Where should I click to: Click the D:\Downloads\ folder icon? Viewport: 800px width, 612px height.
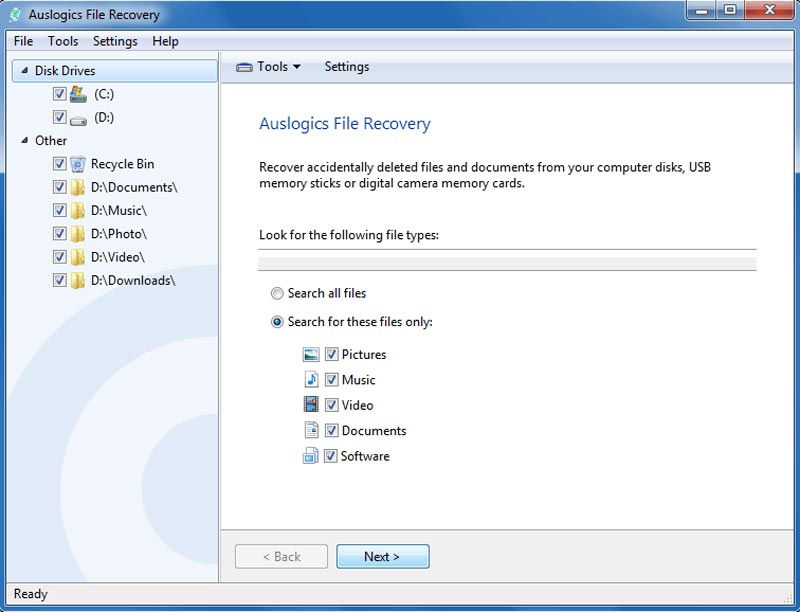pyautogui.click(x=78, y=280)
